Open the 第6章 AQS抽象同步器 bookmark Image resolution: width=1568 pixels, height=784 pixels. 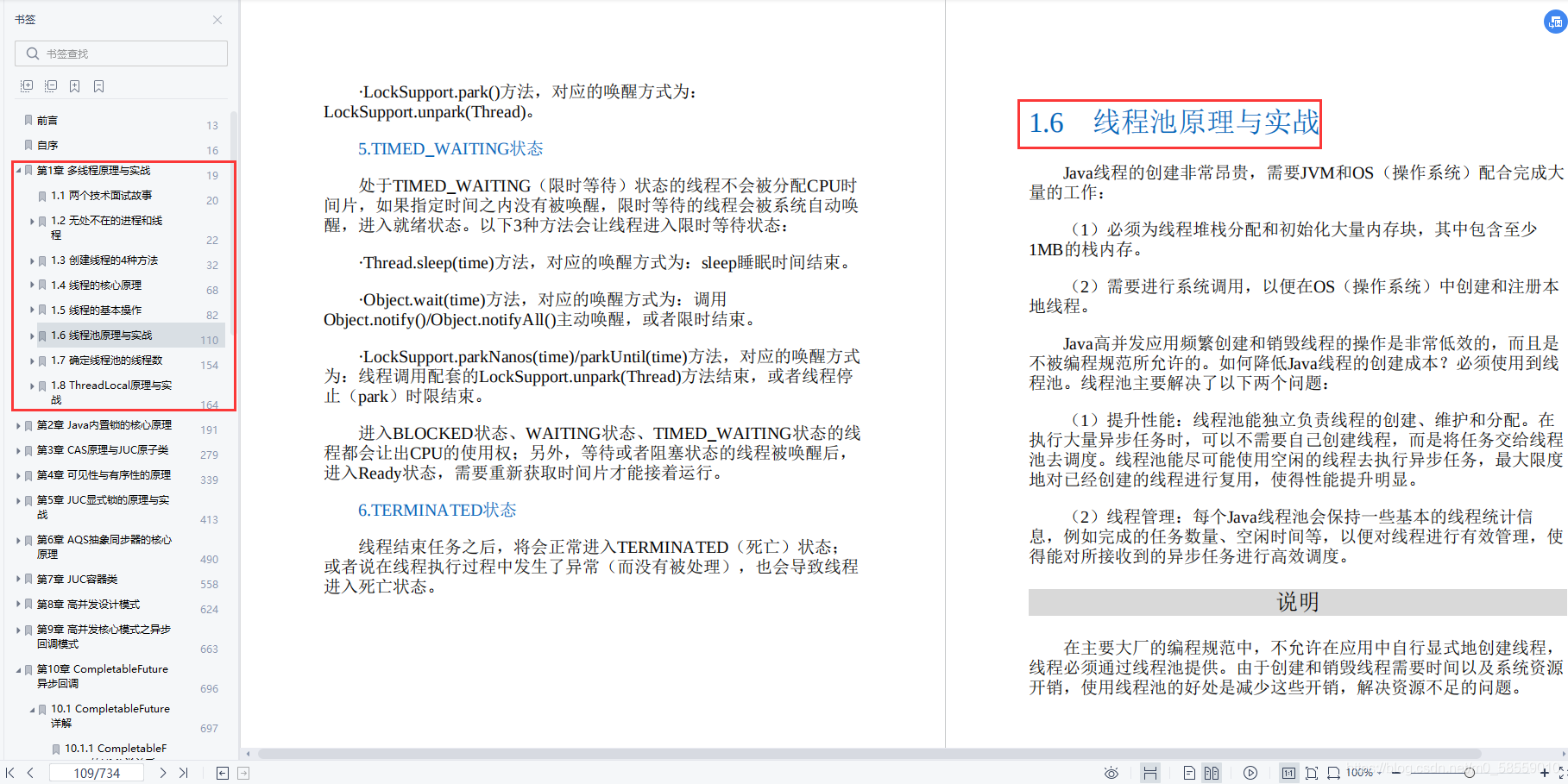coord(104,547)
